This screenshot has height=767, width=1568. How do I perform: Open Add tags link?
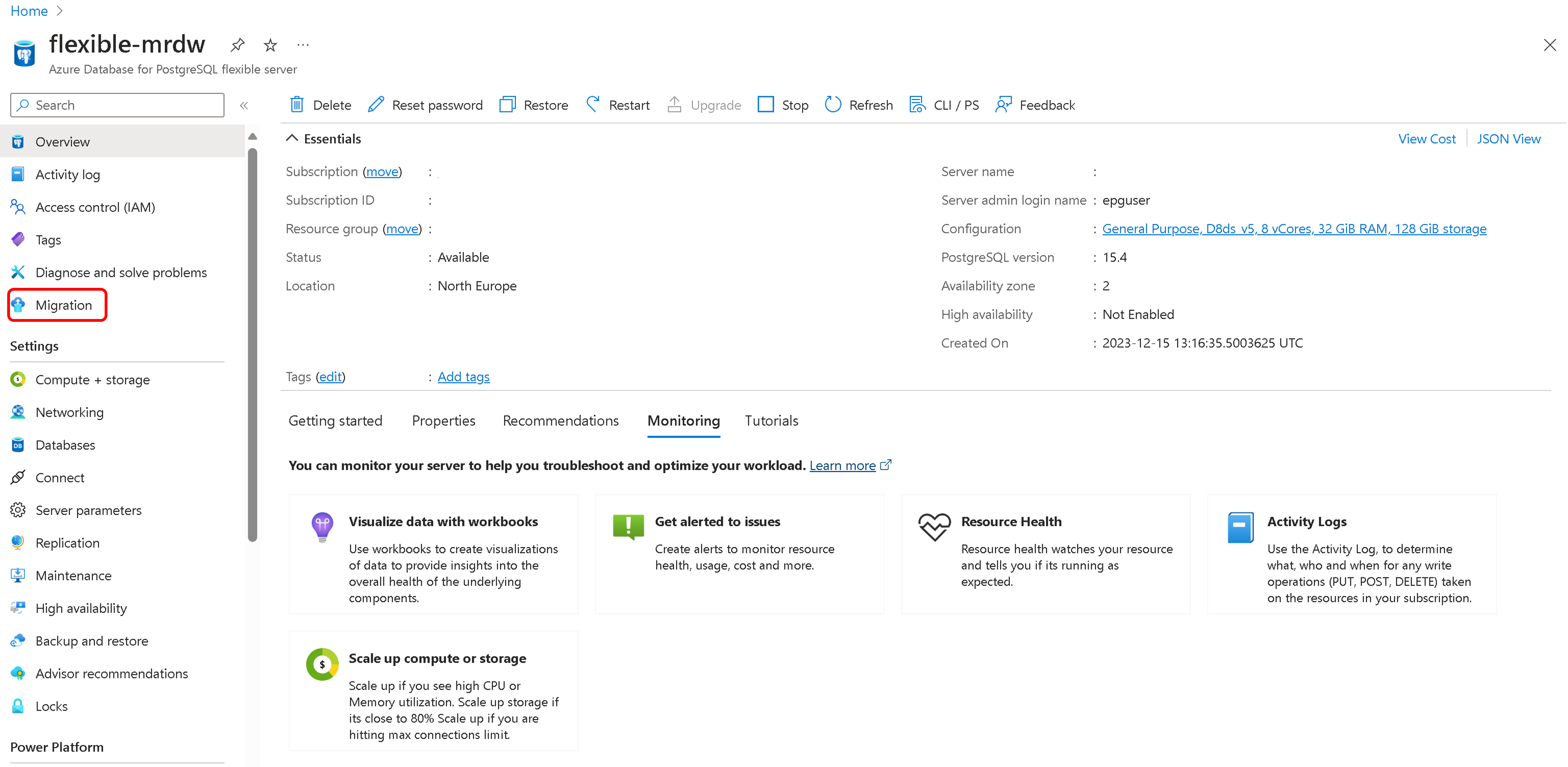coord(463,376)
